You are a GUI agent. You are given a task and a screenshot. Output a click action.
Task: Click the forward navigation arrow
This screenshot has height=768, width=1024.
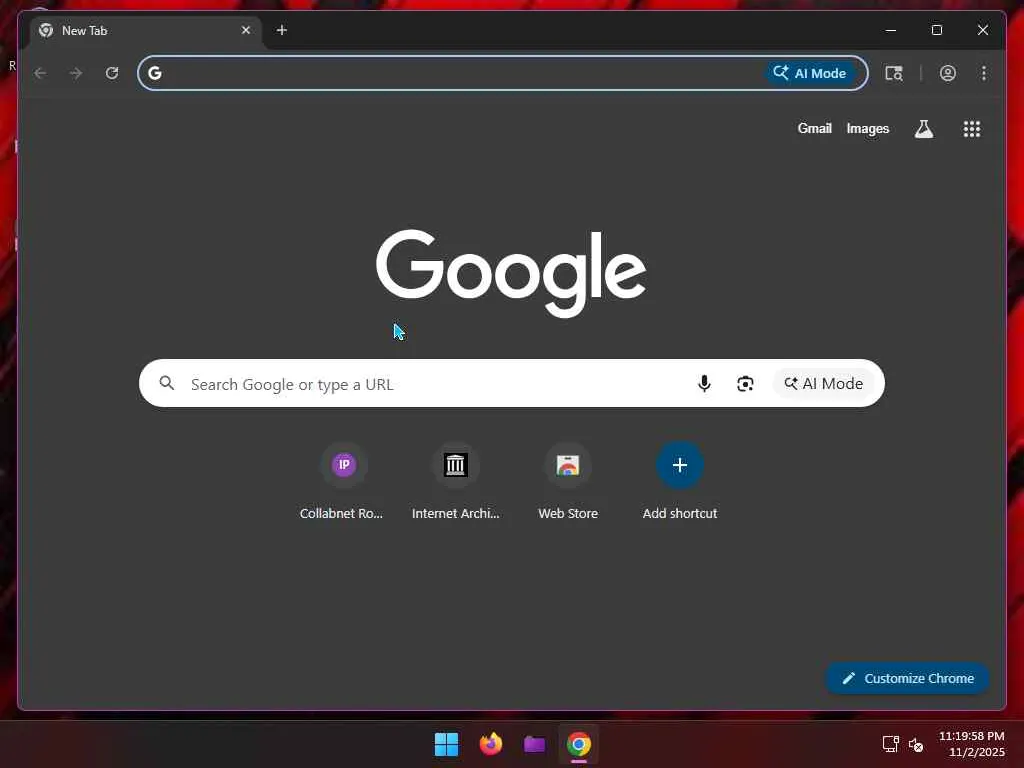click(76, 73)
